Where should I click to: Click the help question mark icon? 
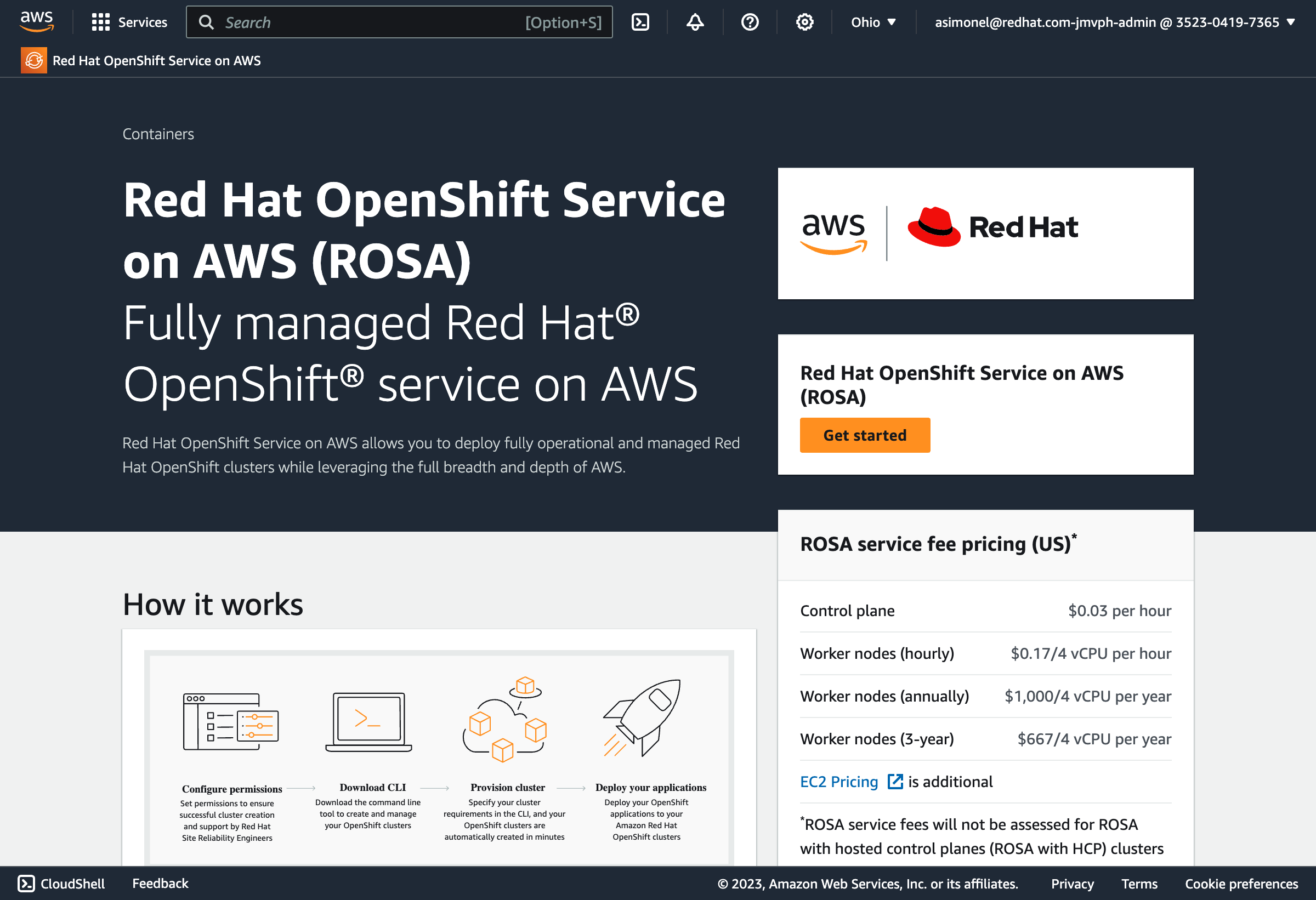point(750,22)
